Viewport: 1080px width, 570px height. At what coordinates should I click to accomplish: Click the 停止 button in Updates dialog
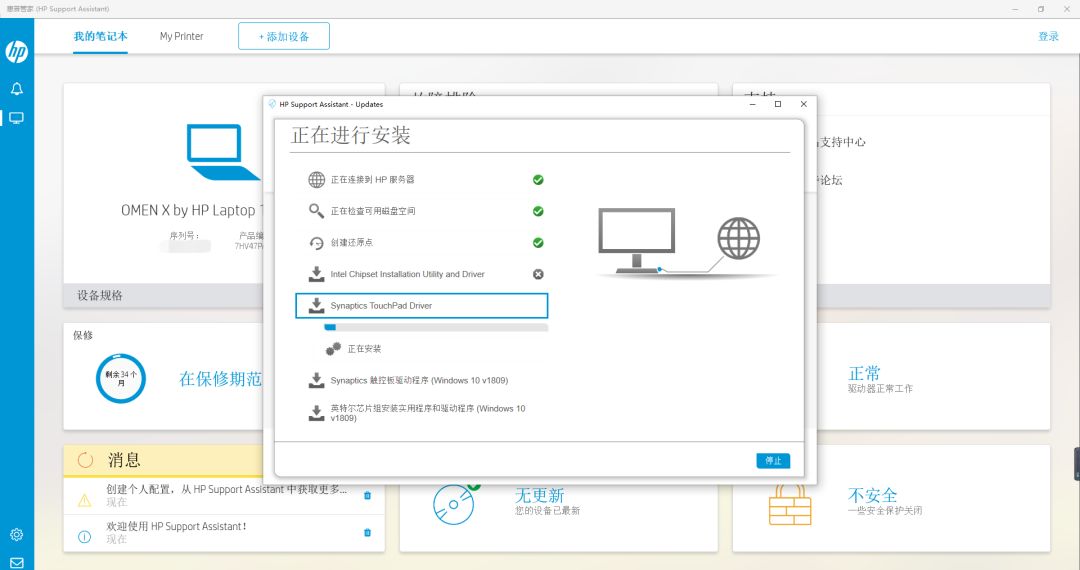(x=773, y=461)
